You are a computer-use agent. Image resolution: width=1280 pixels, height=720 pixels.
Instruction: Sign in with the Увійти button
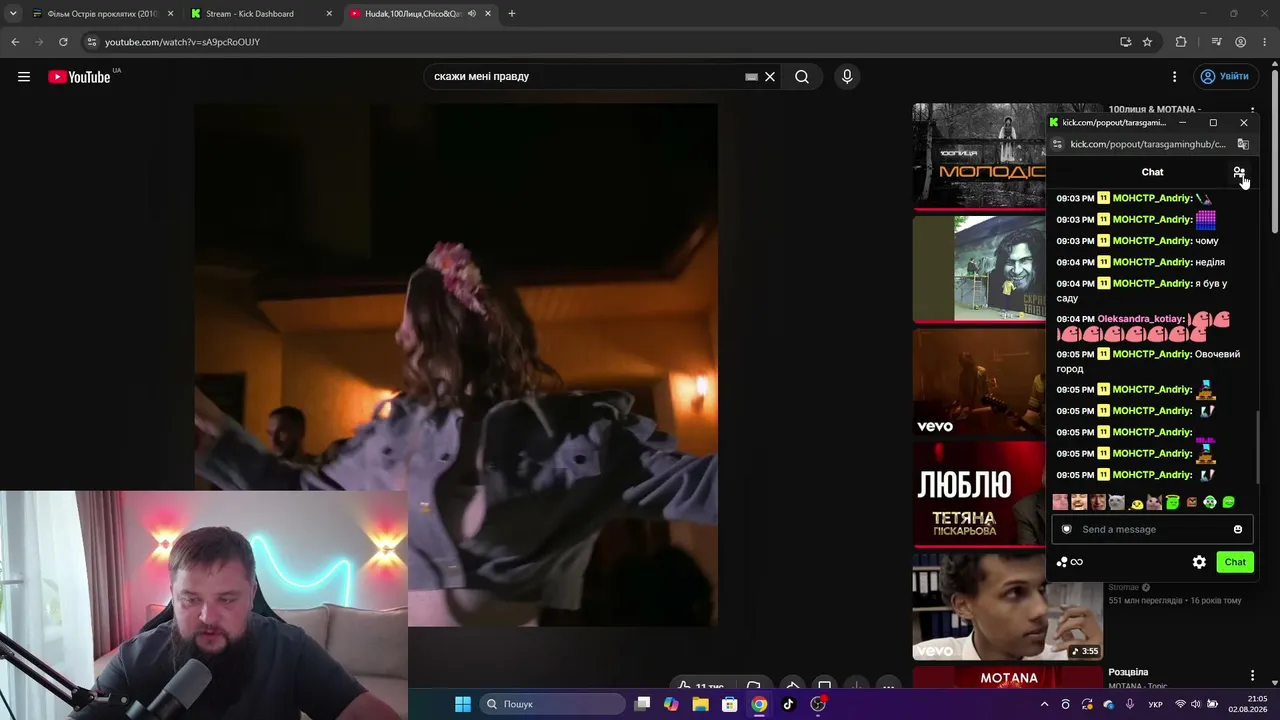pos(1225,77)
